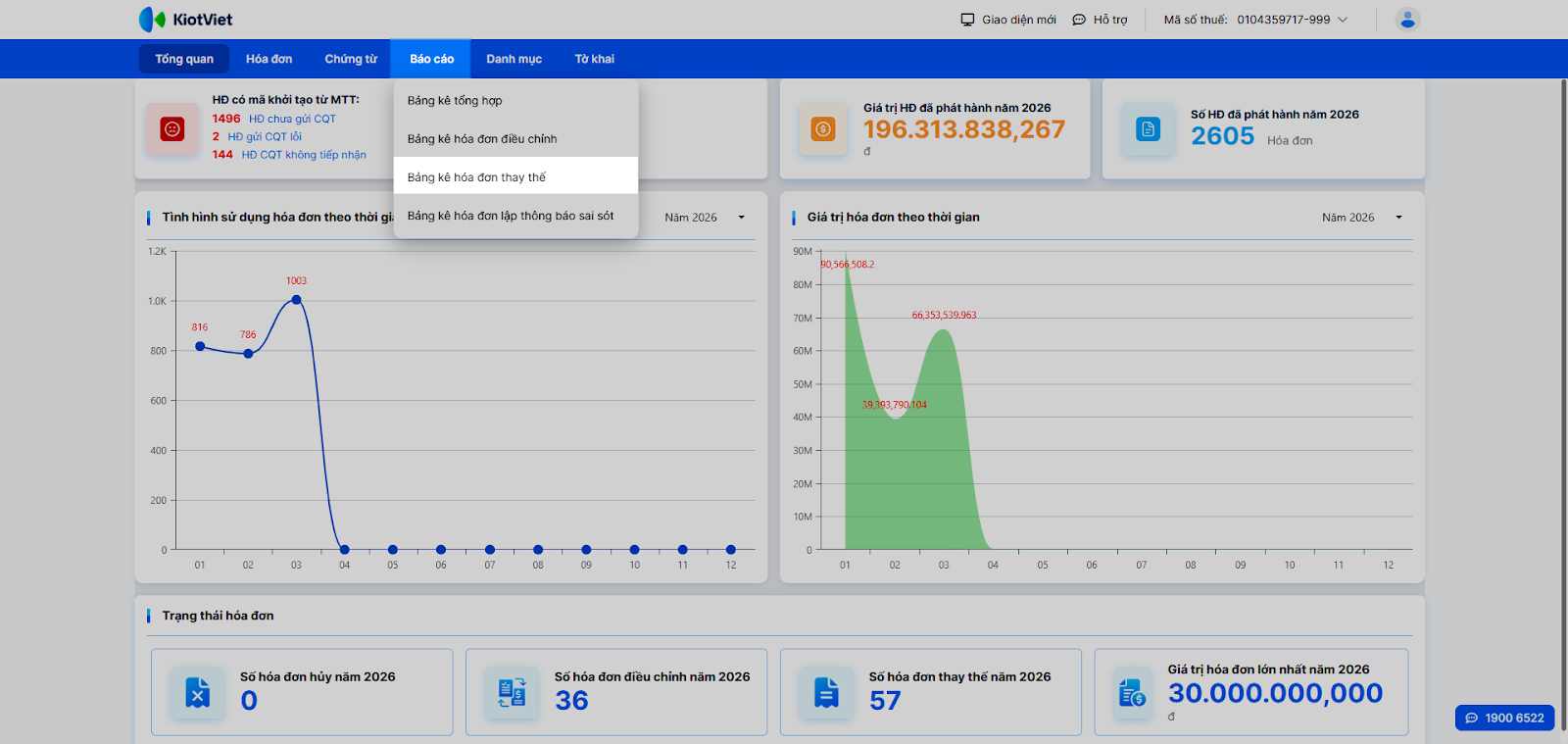Click the largest invoice value icon
Viewport: 1568px width, 744px height.
tap(1132, 693)
